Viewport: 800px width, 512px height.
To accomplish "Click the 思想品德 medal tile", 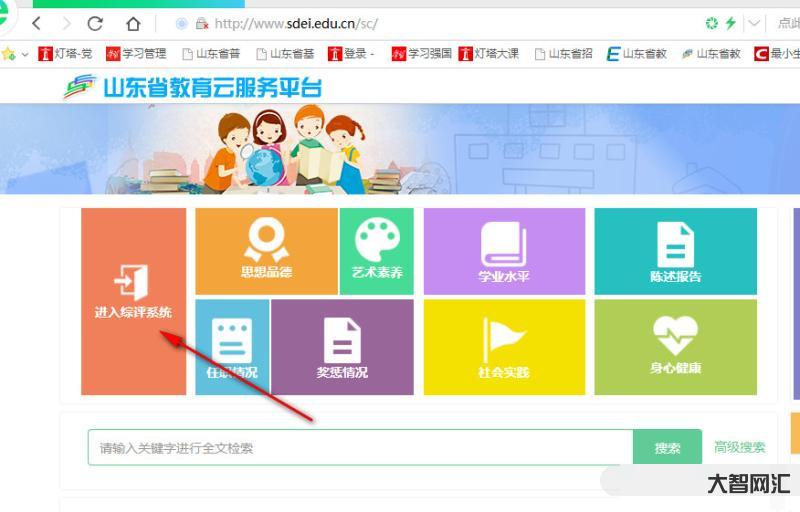I will [x=266, y=251].
